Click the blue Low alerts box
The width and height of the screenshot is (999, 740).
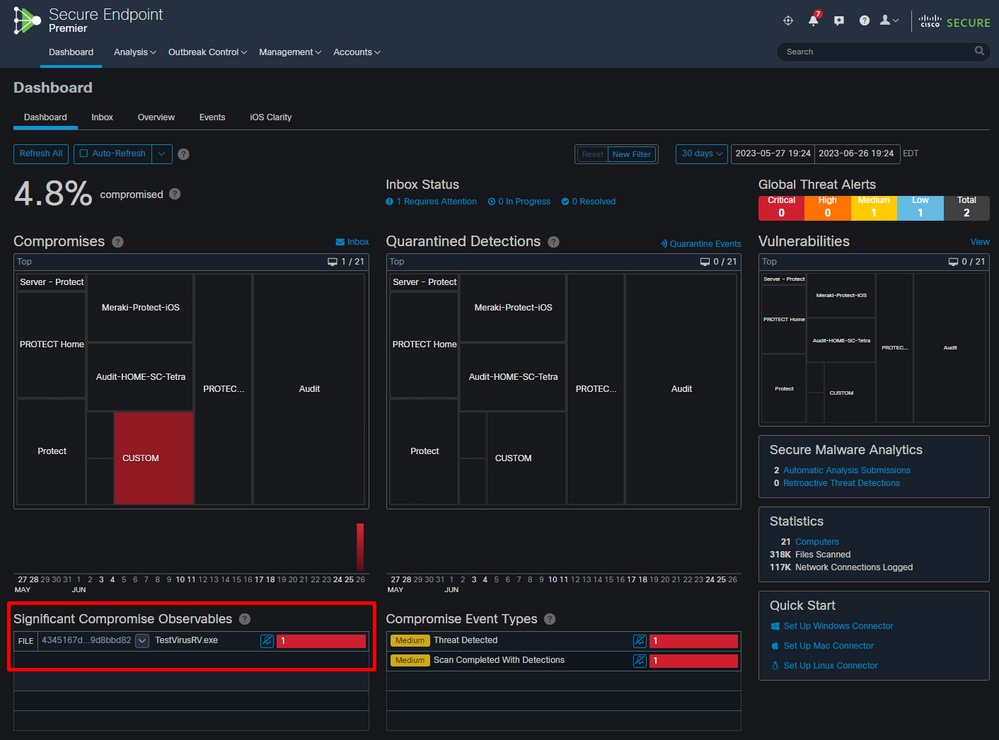point(920,208)
